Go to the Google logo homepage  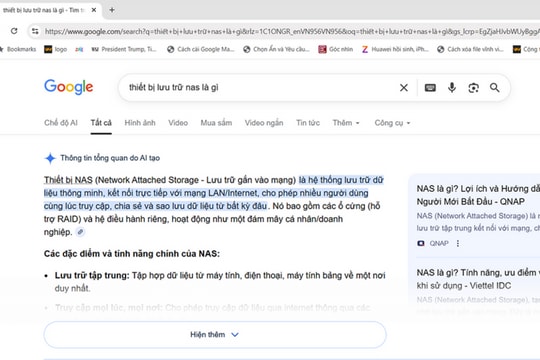(x=69, y=87)
